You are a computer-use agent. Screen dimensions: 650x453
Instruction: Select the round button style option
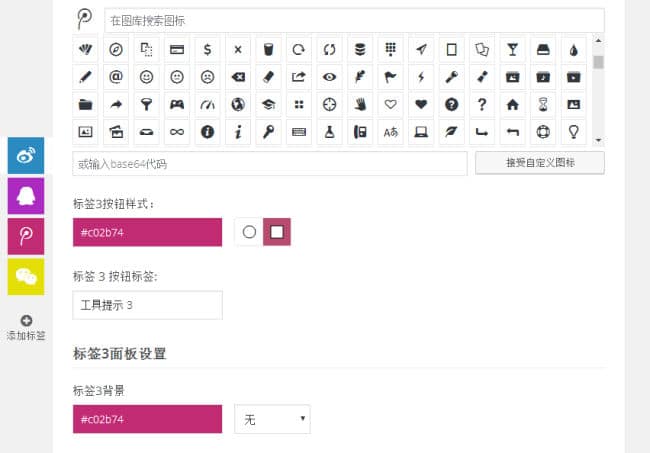click(x=249, y=232)
